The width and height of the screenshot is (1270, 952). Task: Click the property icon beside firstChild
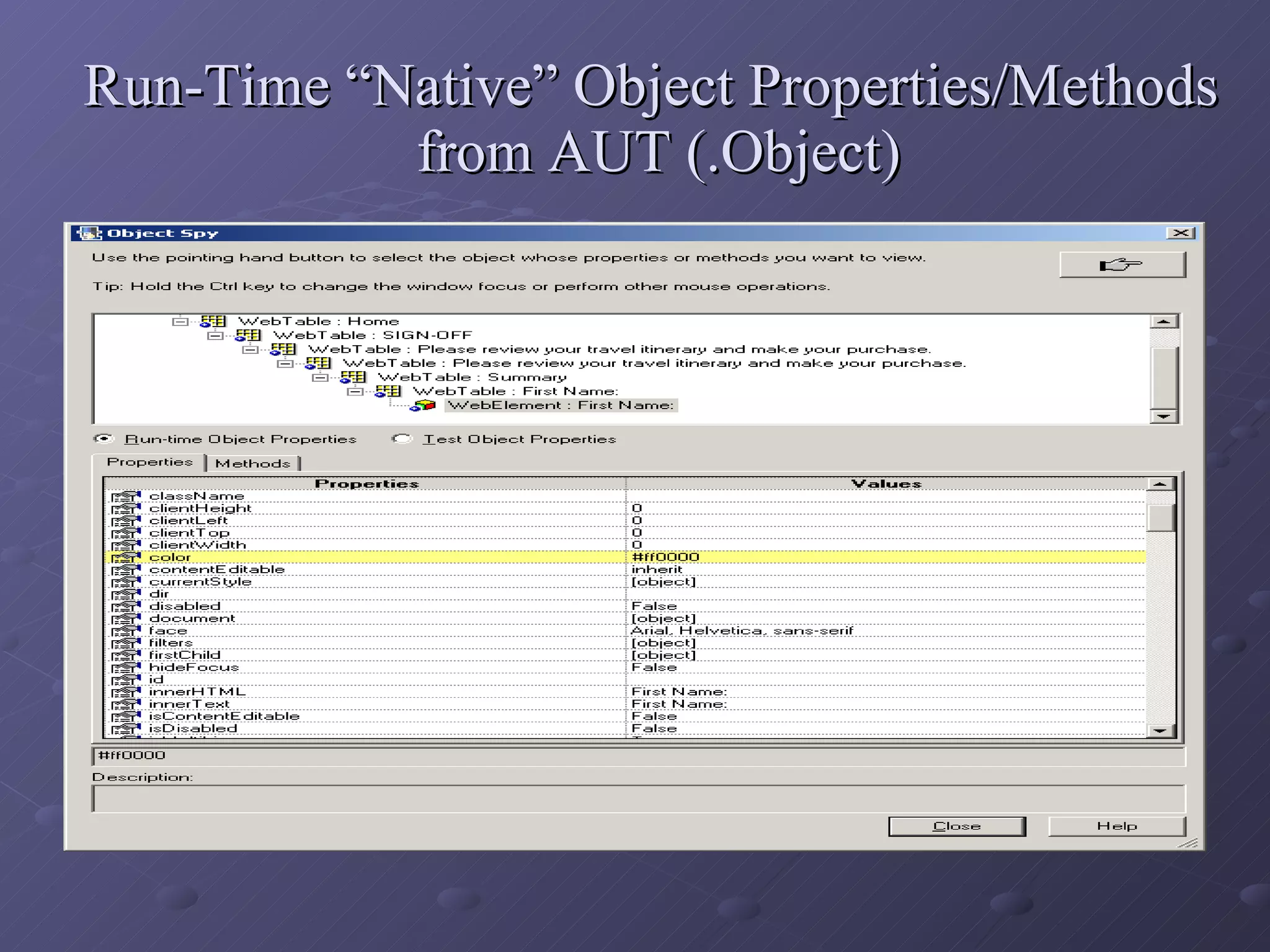click(x=126, y=655)
